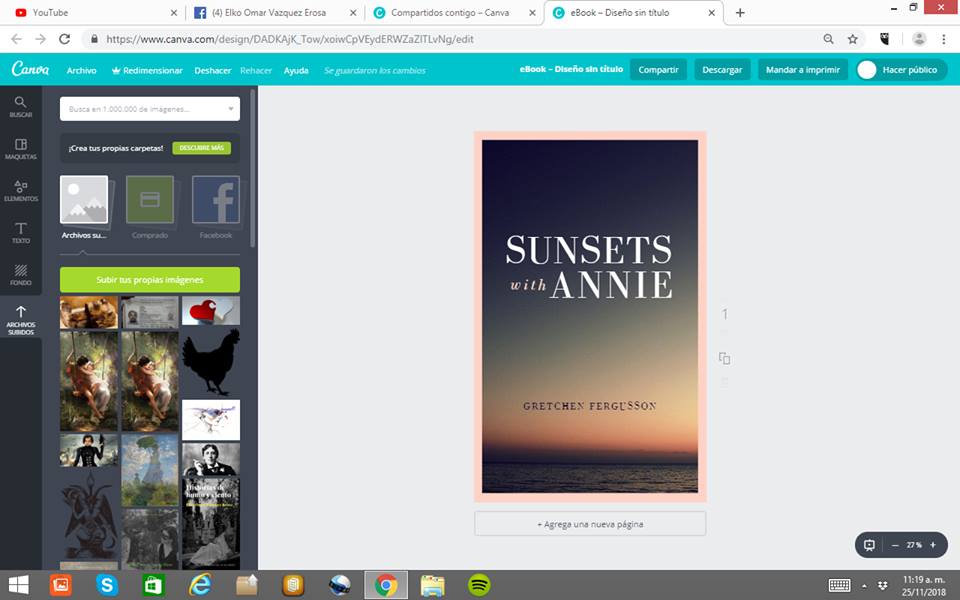Viewport: 960px width, 600px height.
Task: Click the Canva home logo
Action: (30, 70)
